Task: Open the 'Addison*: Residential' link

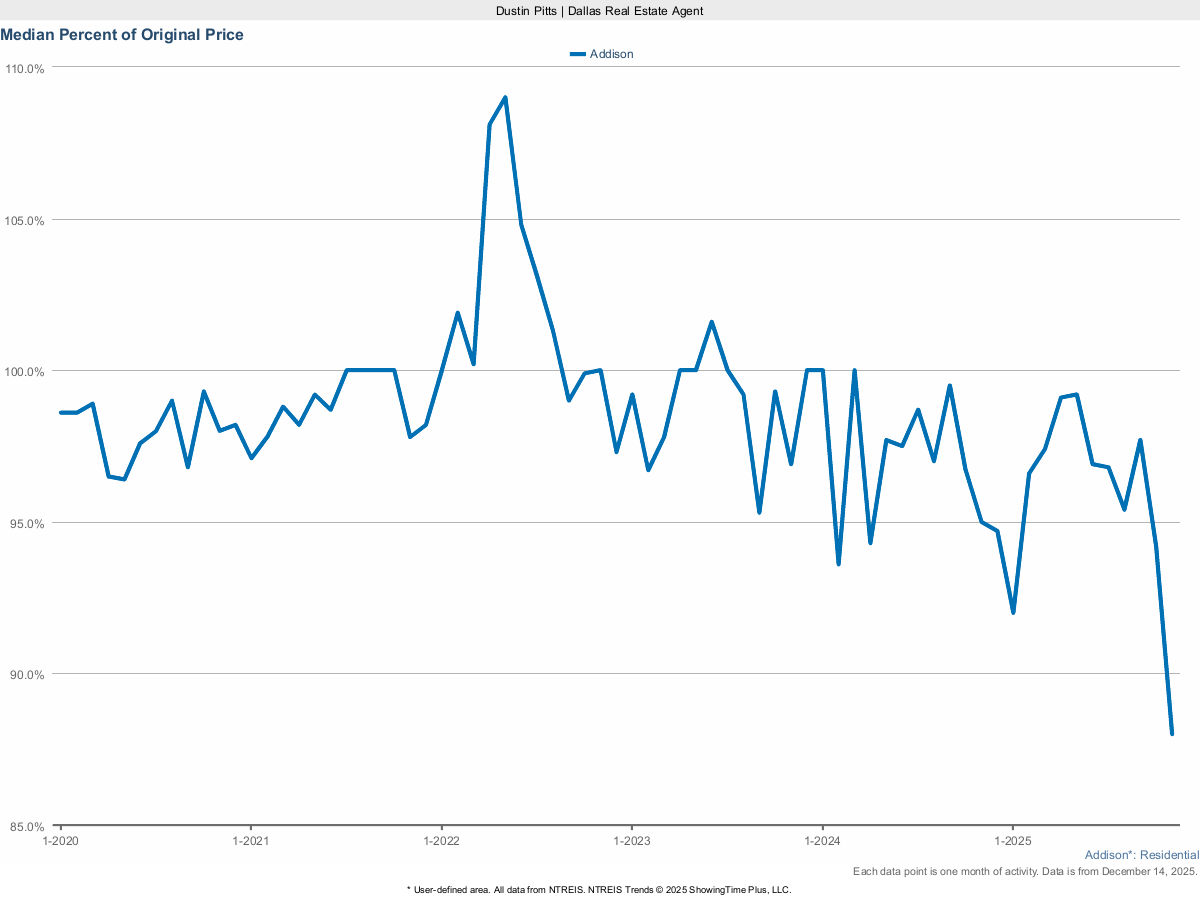Action: tap(1141, 855)
